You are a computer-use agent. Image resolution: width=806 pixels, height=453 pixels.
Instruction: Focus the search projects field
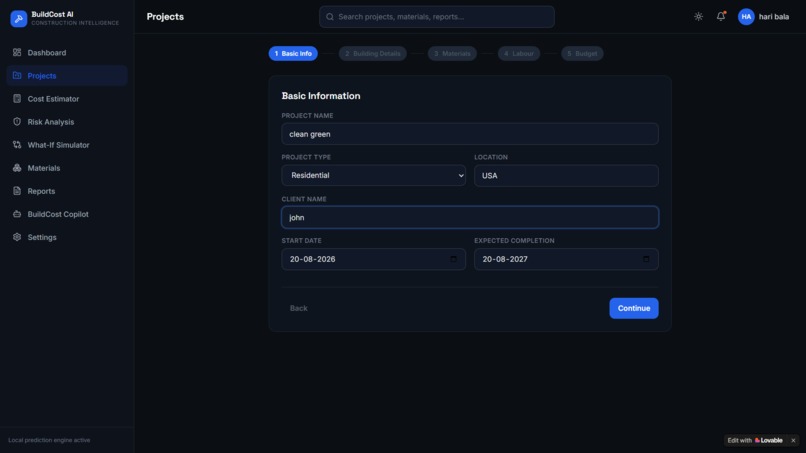pos(437,17)
